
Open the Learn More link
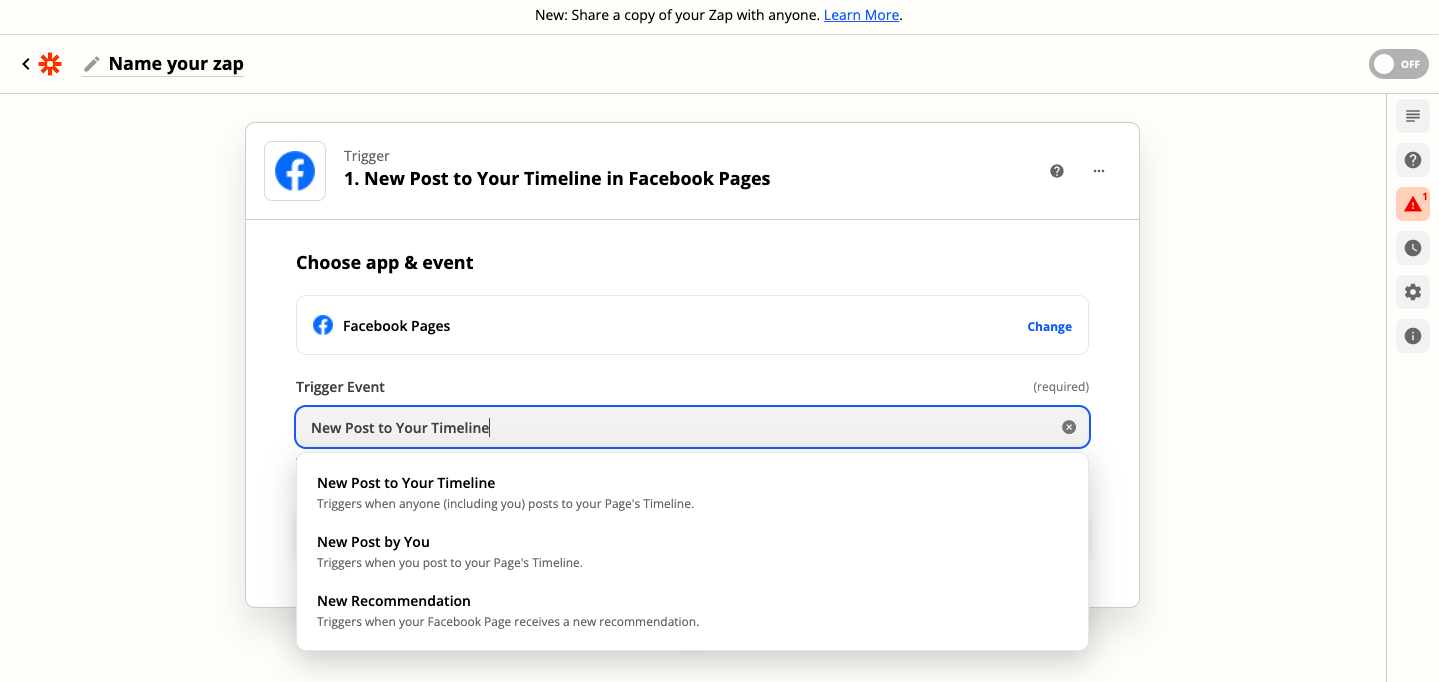click(x=861, y=15)
